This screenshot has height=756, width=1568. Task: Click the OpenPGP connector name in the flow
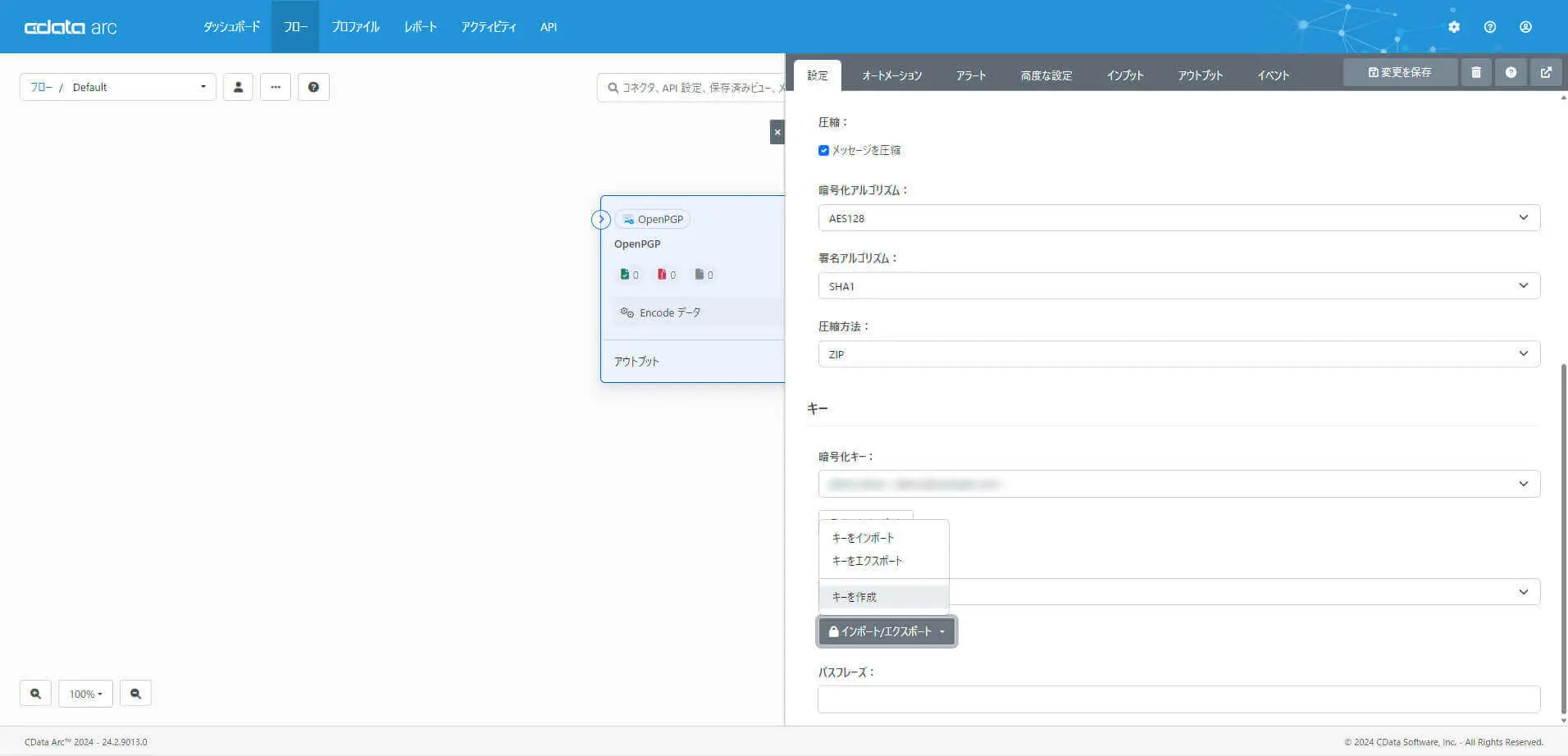point(637,244)
